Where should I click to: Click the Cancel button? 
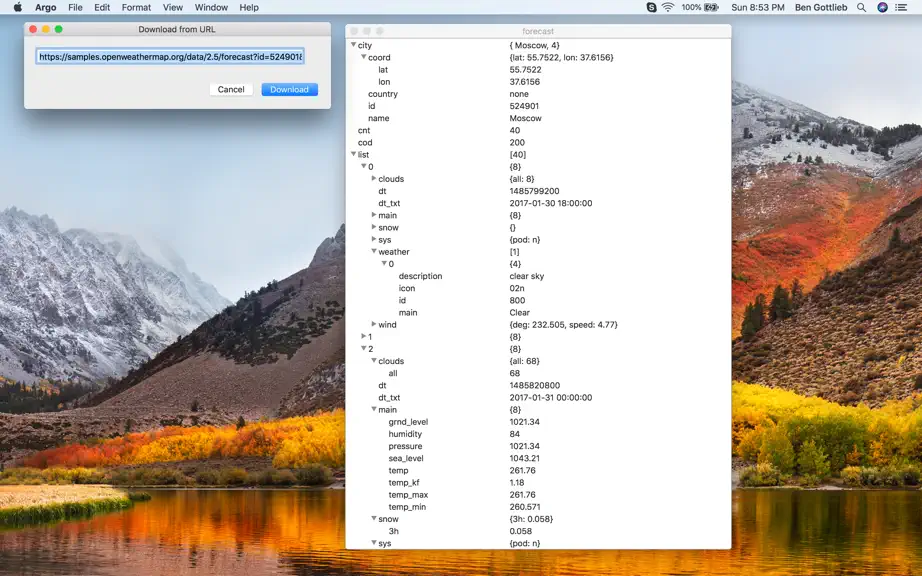point(230,89)
